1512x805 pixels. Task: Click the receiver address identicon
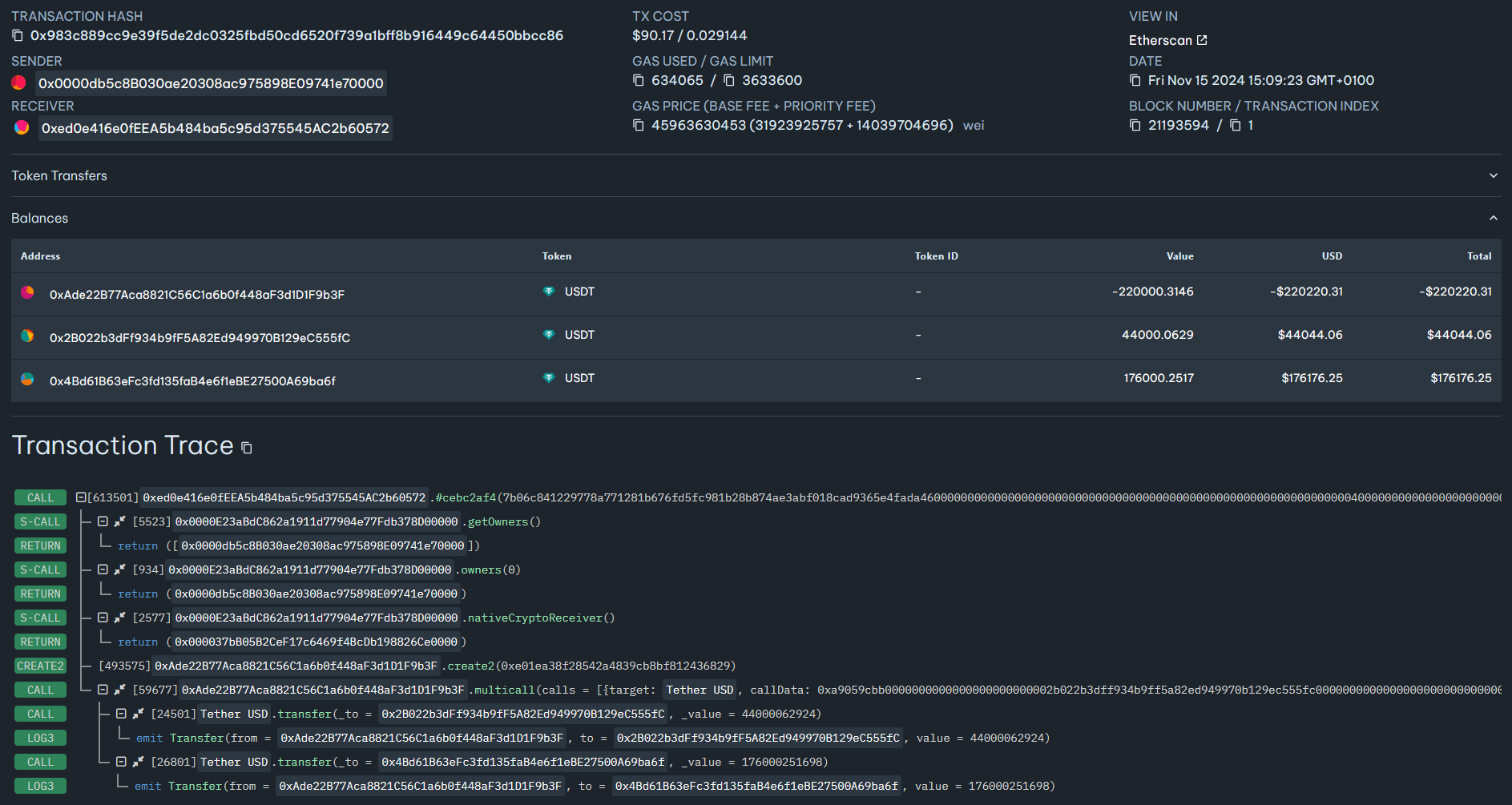click(22, 127)
